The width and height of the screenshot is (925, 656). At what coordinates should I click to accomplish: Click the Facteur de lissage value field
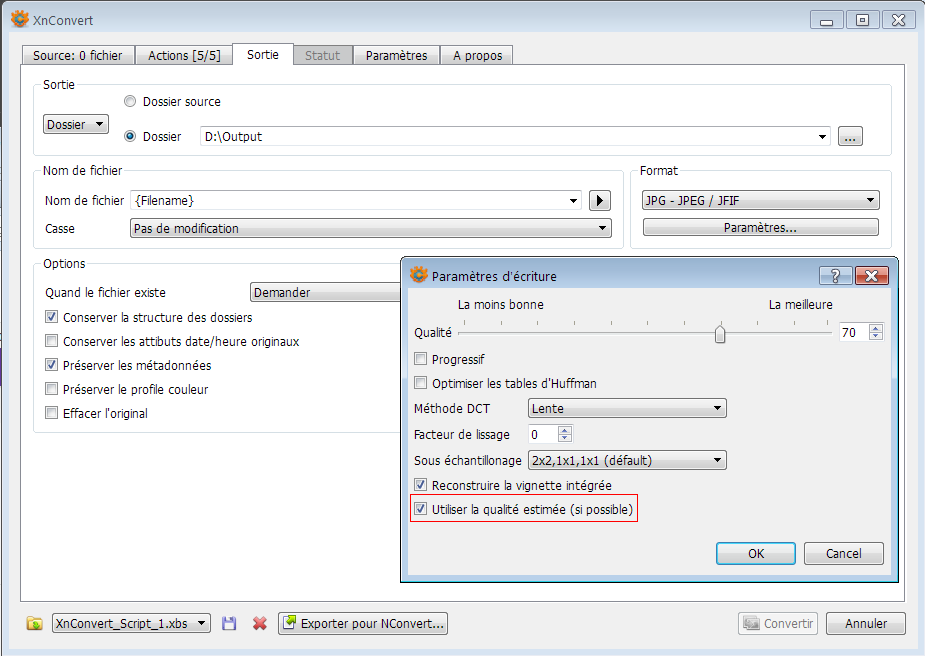pos(543,435)
